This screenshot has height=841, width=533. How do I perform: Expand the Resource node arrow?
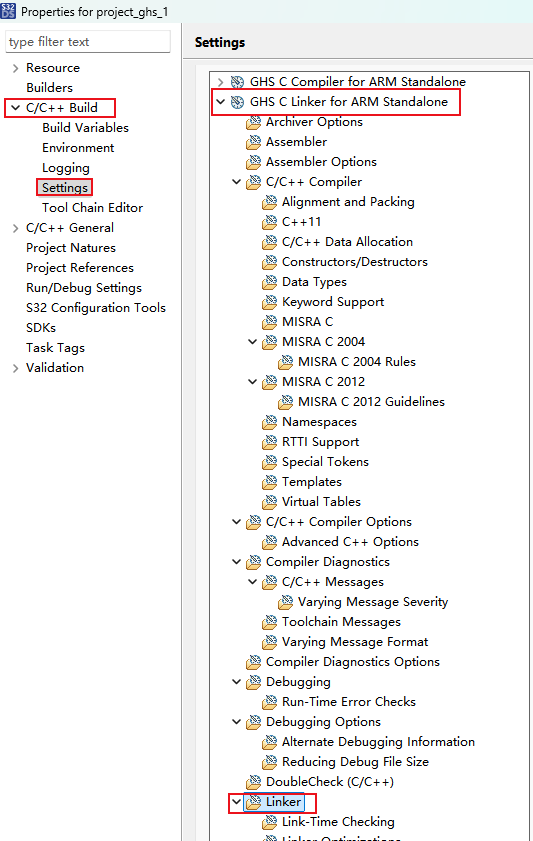click(15, 68)
